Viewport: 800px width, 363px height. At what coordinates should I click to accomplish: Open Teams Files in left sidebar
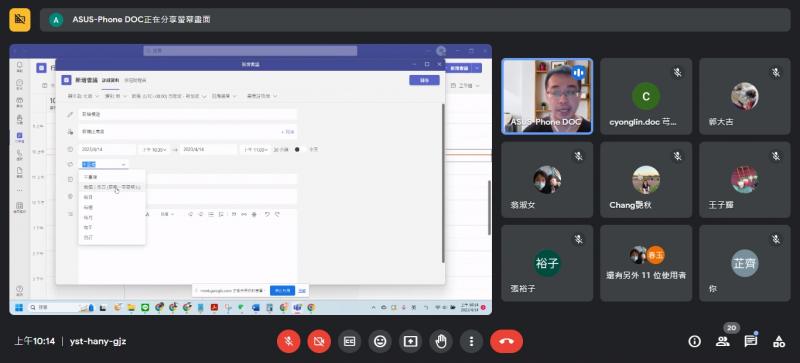pos(20,173)
